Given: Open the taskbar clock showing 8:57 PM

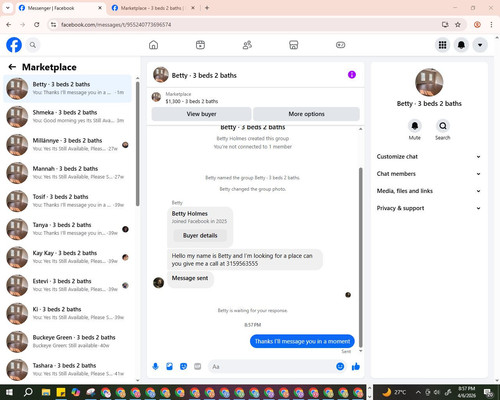Looking at the screenshot, I should tap(467, 392).
